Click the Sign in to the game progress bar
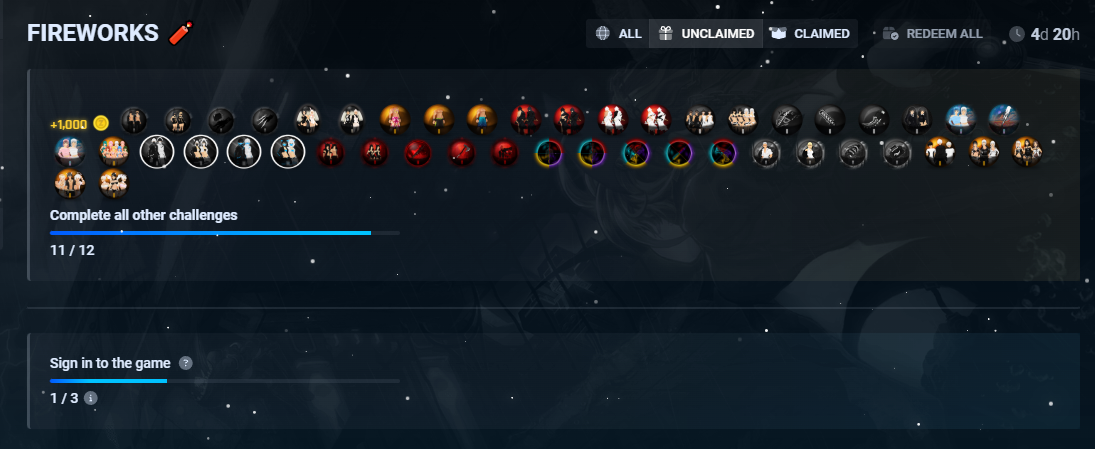 point(225,381)
